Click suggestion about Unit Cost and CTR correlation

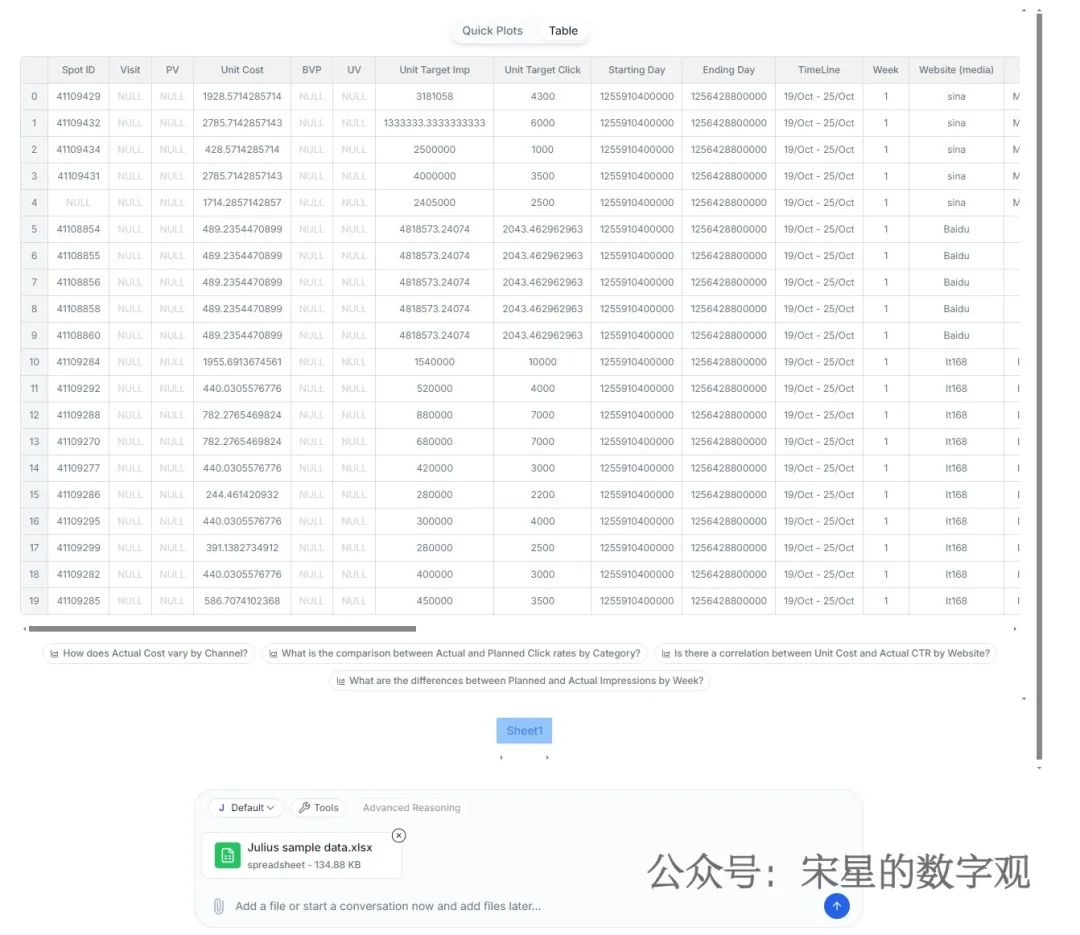pos(825,653)
